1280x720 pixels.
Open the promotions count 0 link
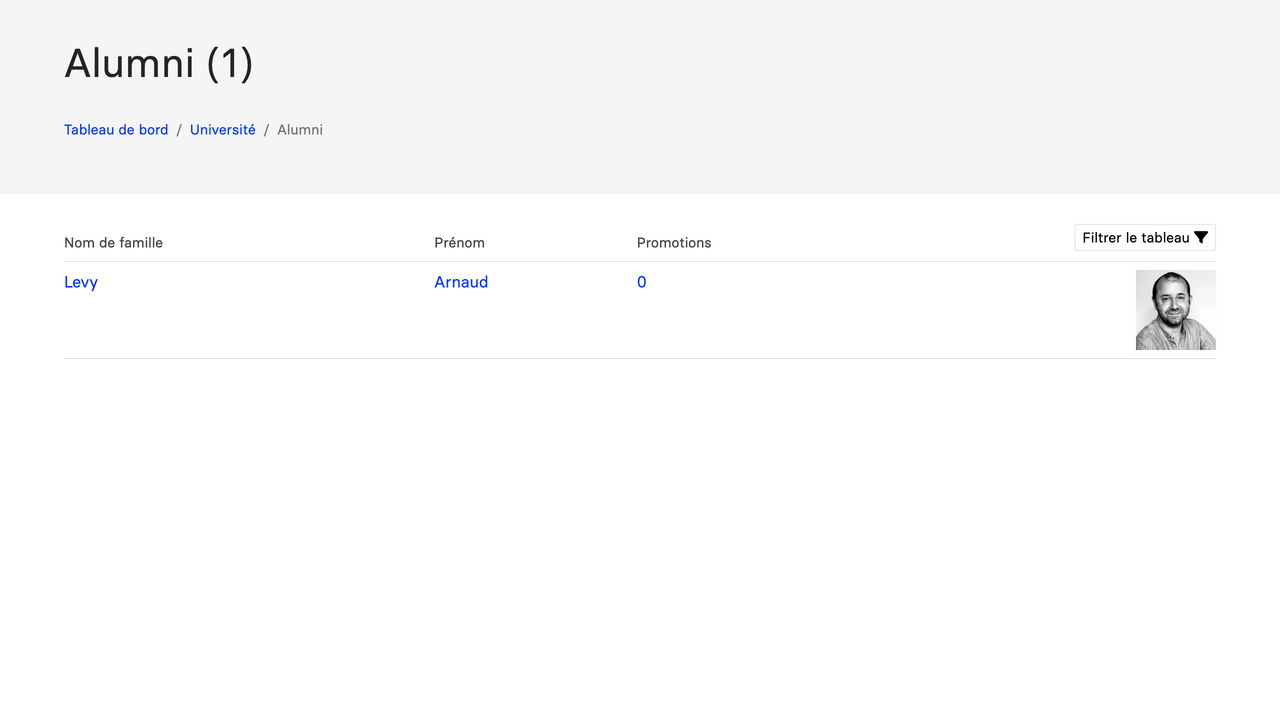pyautogui.click(x=641, y=282)
